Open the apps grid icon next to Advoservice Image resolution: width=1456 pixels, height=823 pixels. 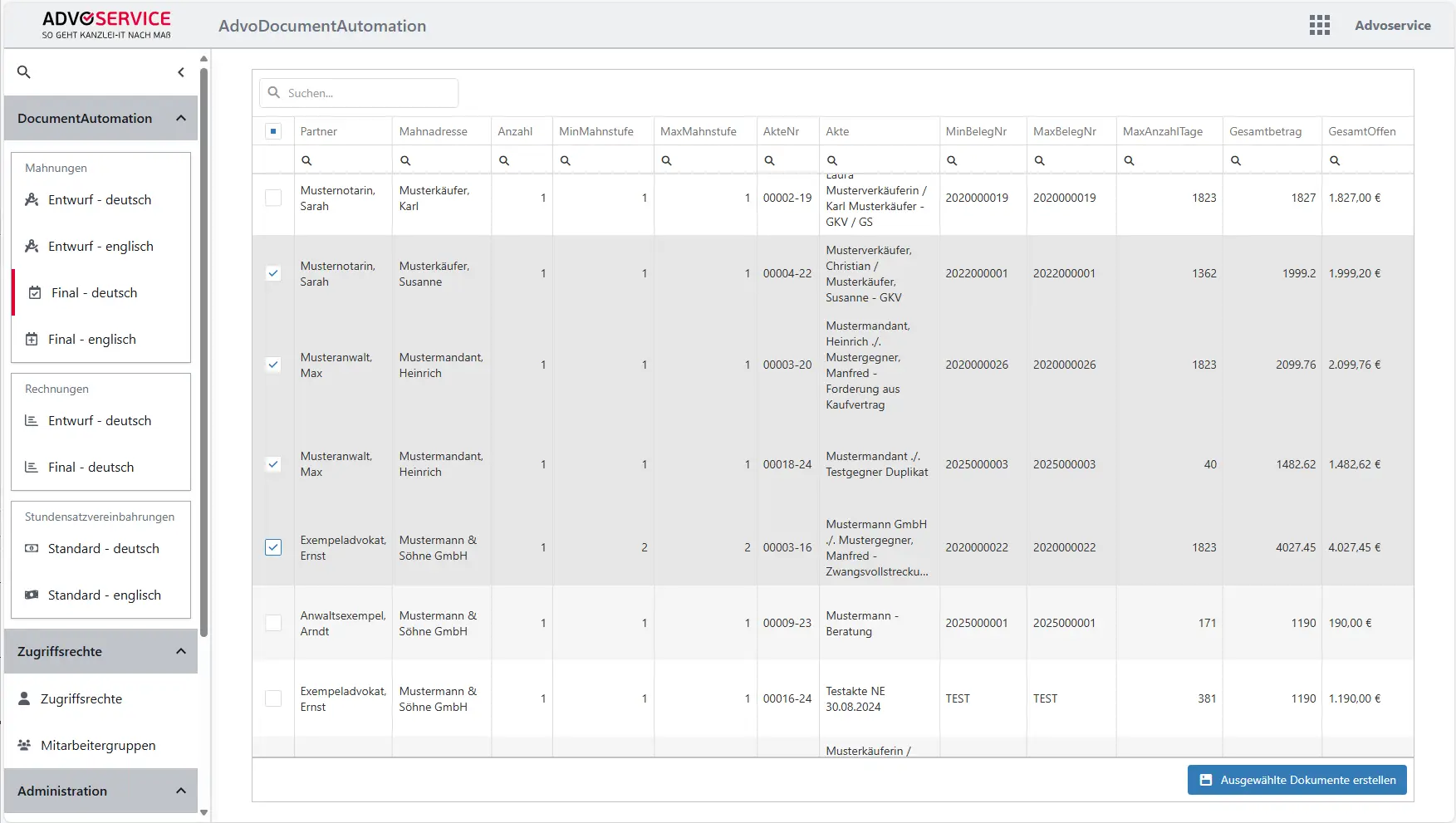point(1319,25)
